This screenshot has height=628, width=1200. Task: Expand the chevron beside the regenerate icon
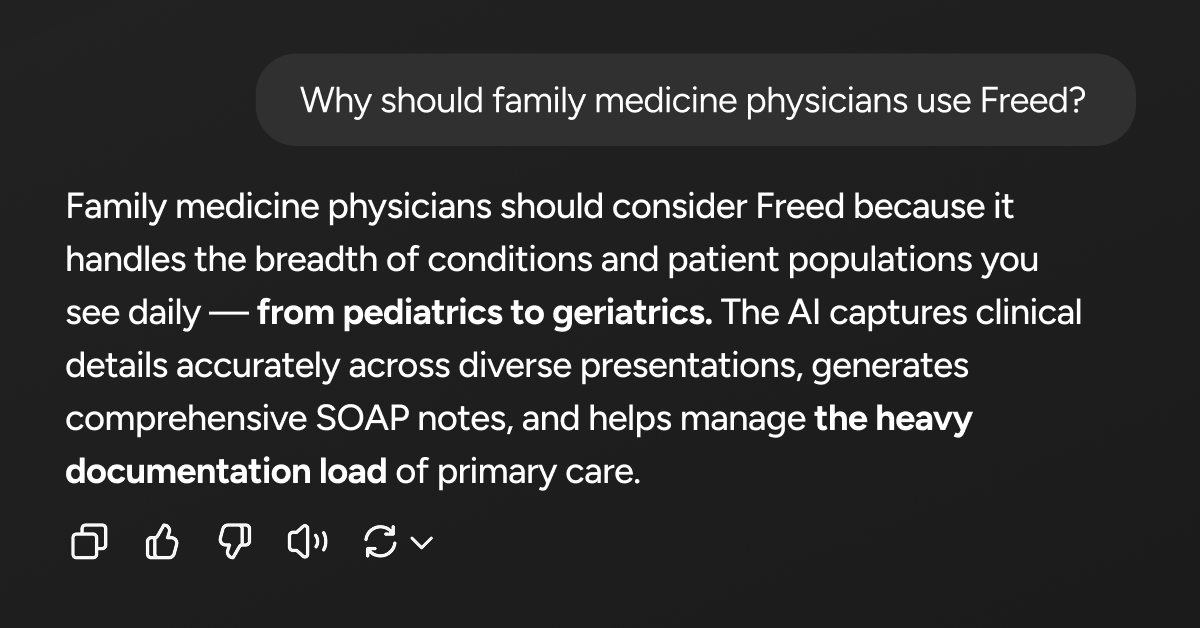pos(422,543)
